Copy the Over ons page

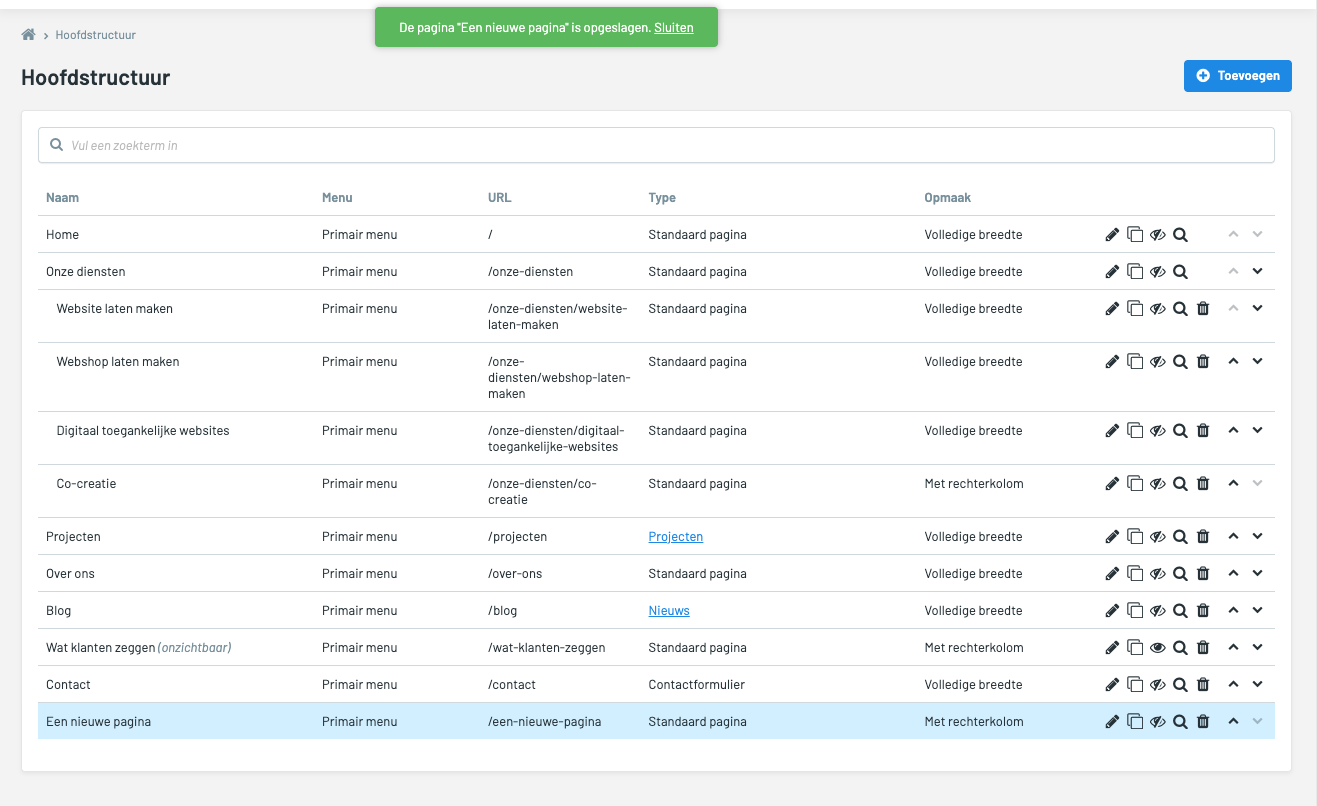pyautogui.click(x=1135, y=574)
